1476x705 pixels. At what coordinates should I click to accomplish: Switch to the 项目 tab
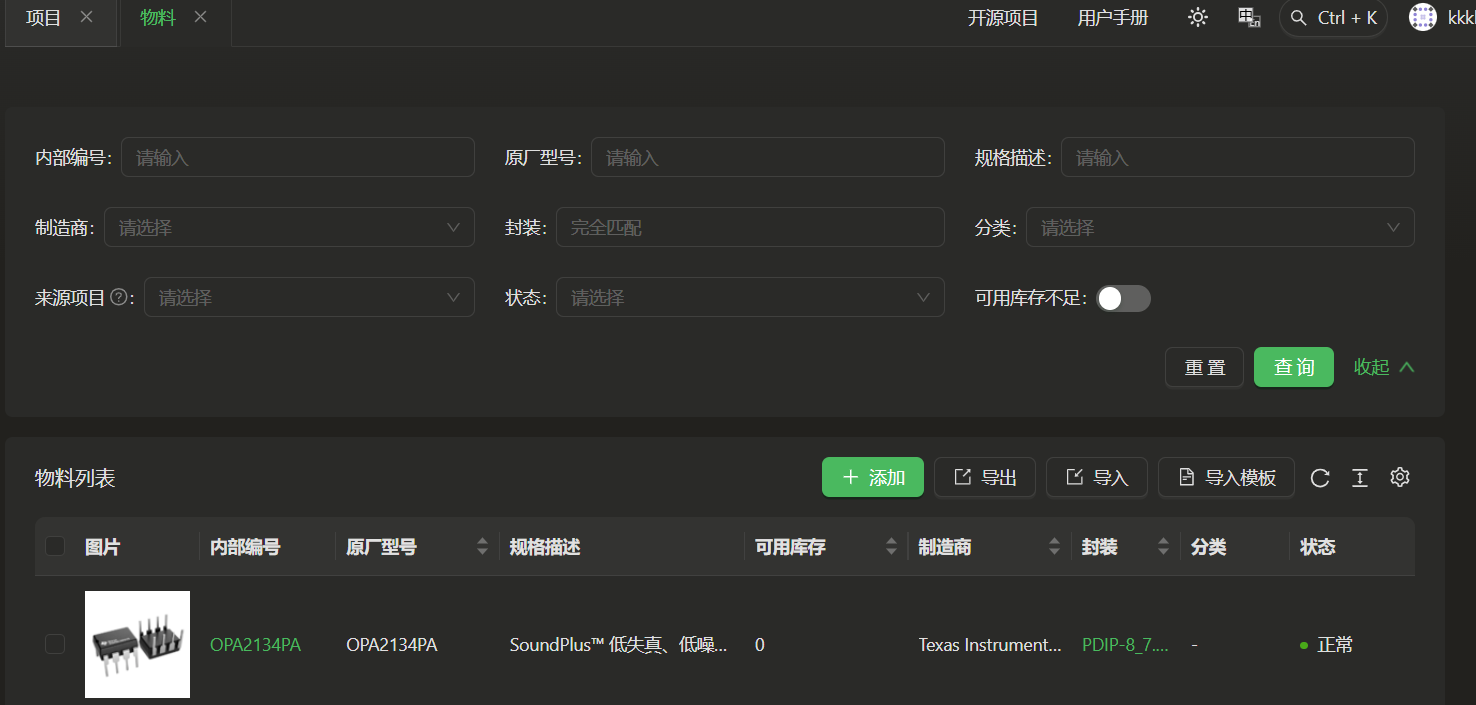(43, 18)
